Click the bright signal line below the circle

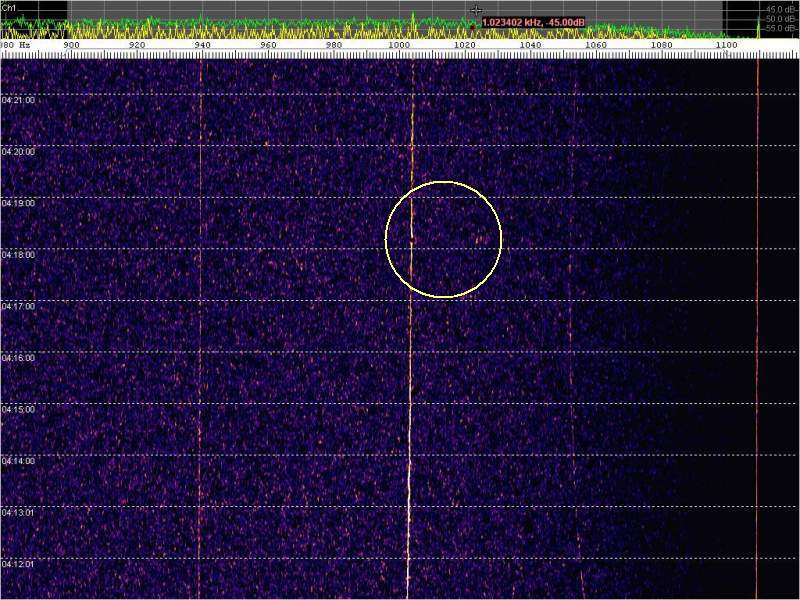pyautogui.click(x=409, y=450)
